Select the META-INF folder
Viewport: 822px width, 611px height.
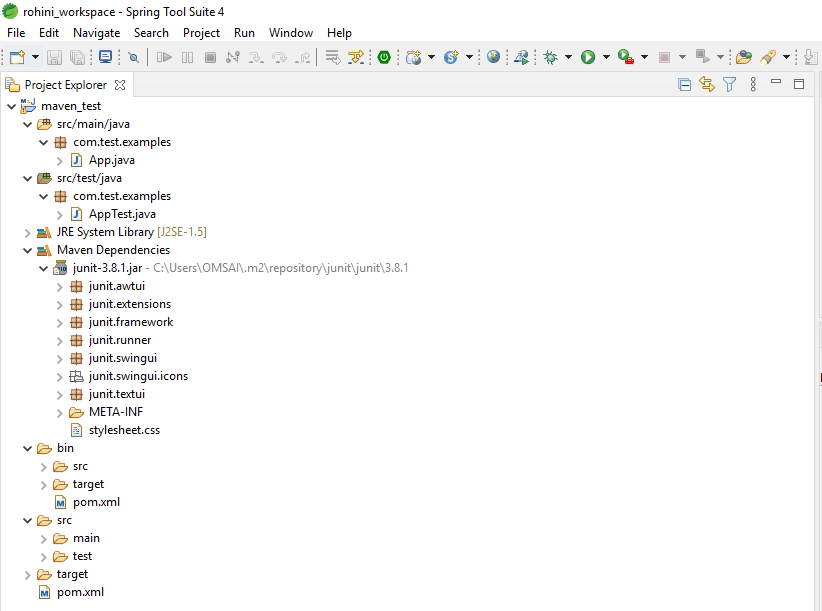[x=115, y=412]
